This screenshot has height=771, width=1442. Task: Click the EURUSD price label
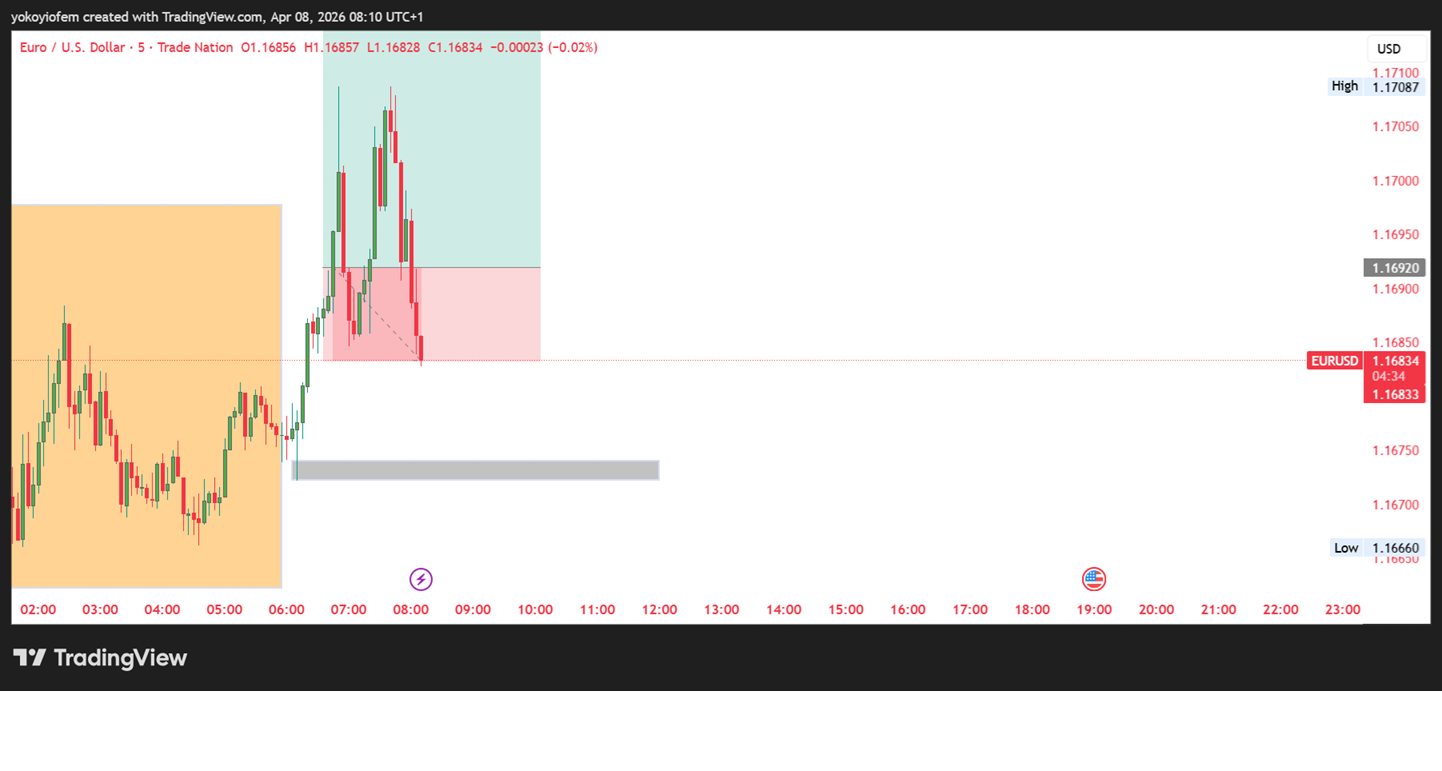click(x=1335, y=361)
